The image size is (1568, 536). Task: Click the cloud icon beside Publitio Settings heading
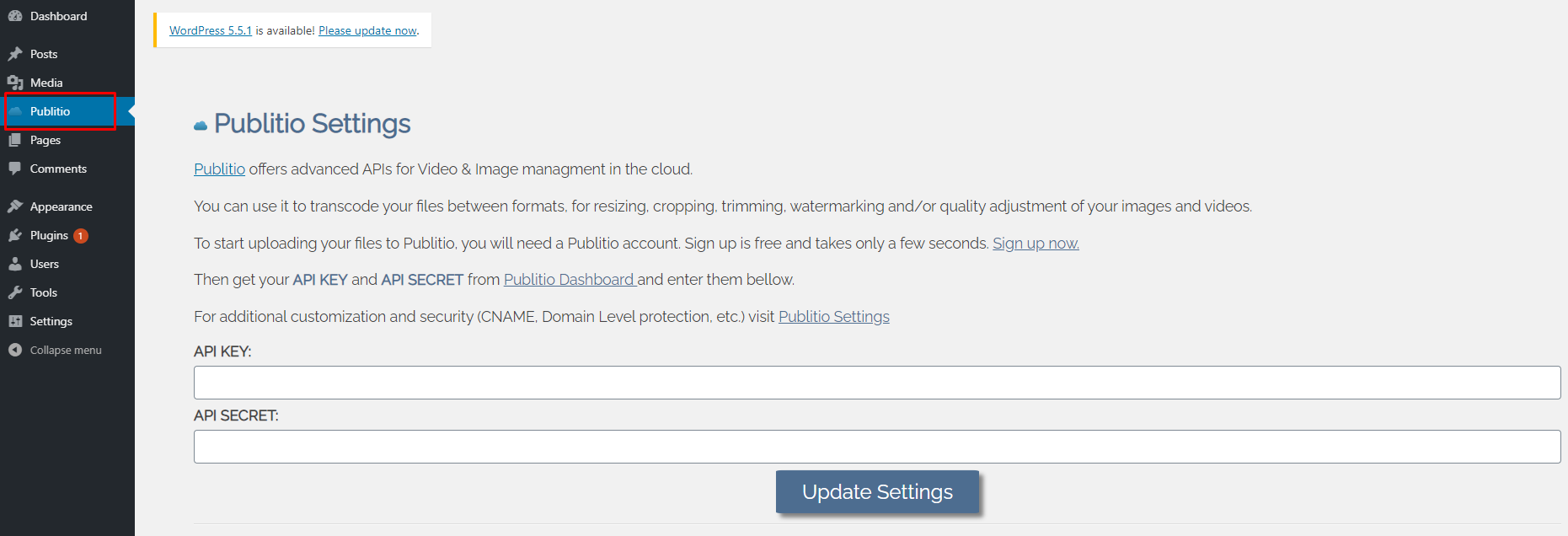click(201, 126)
